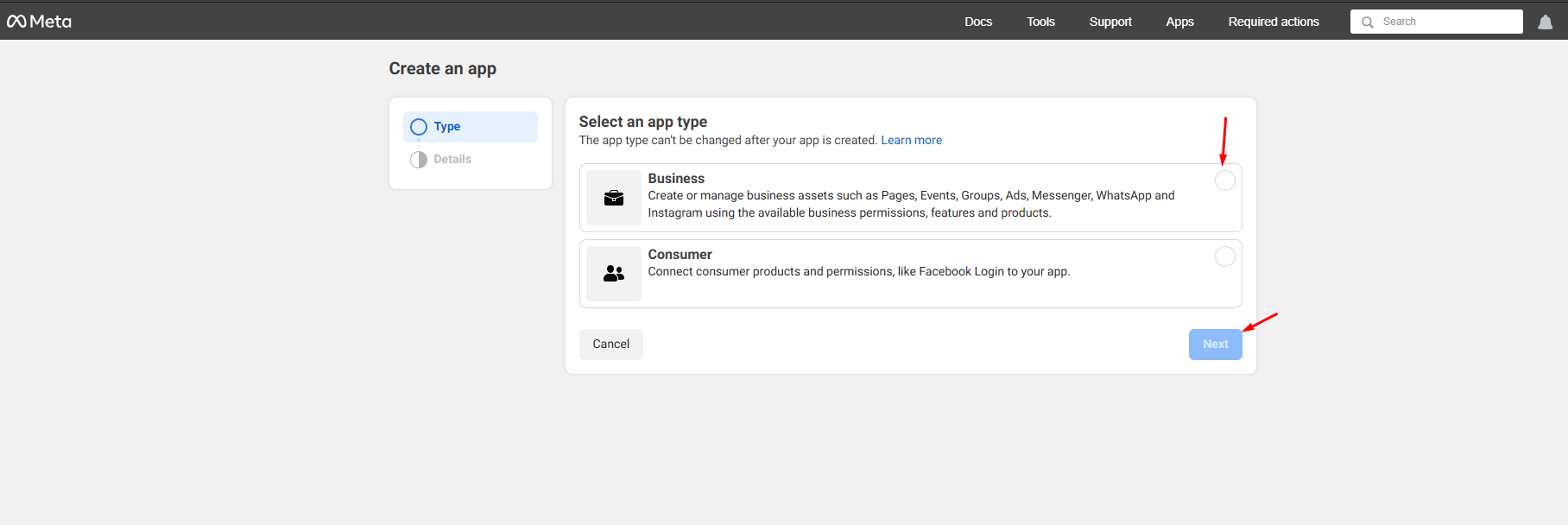Follow the Learn more link

pyautogui.click(x=911, y=141)
